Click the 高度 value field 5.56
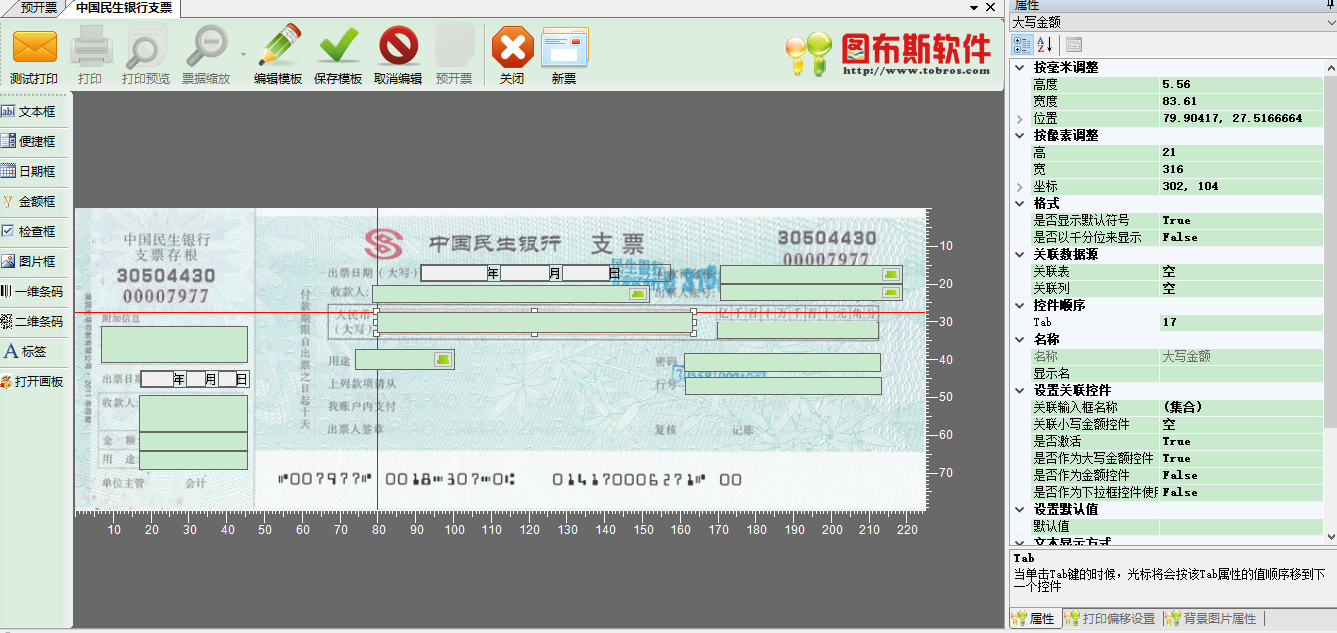This screenshot has width=1337, height=633. (x=1240, y=85)
